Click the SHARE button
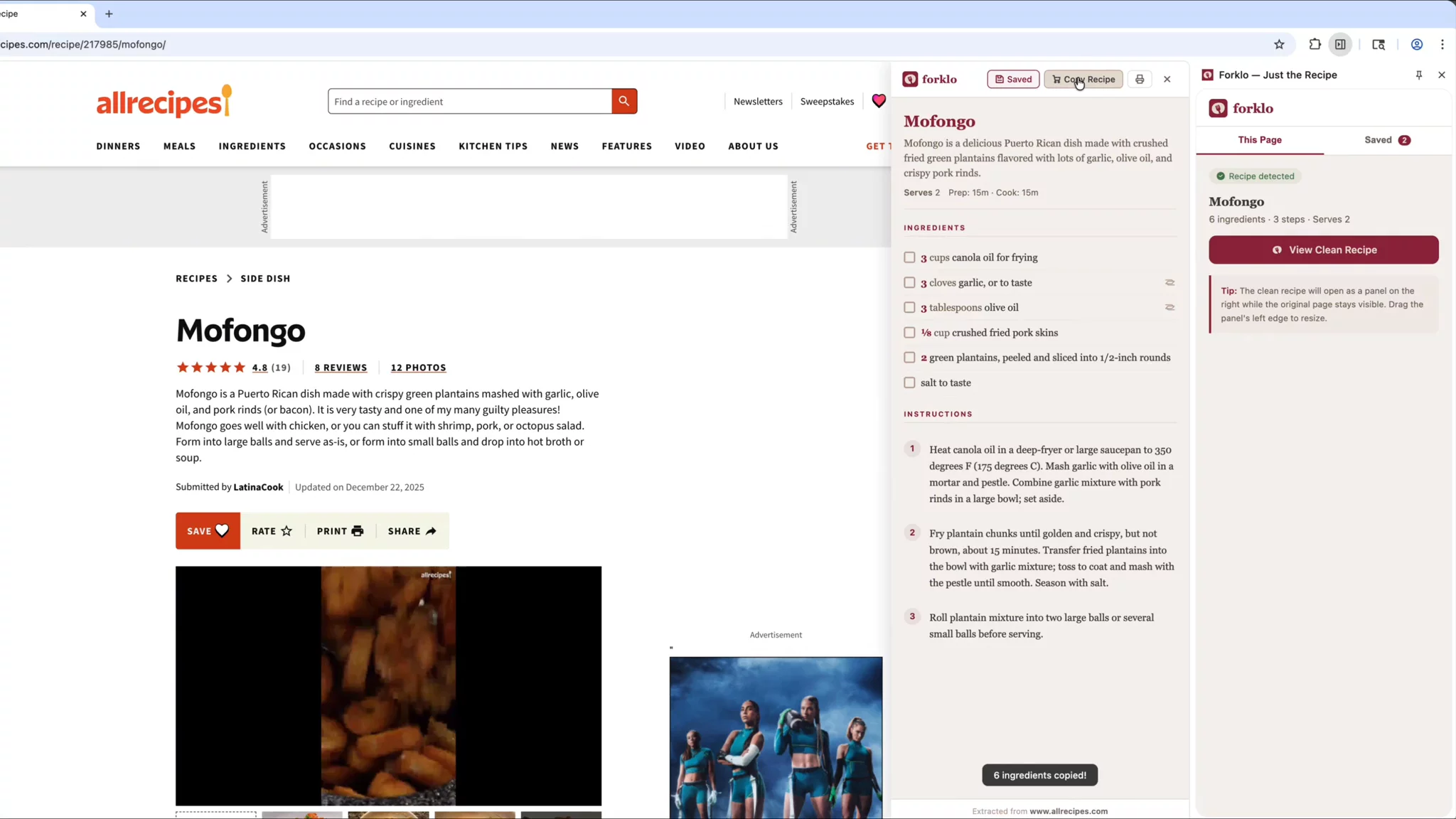 coord(412,531)
